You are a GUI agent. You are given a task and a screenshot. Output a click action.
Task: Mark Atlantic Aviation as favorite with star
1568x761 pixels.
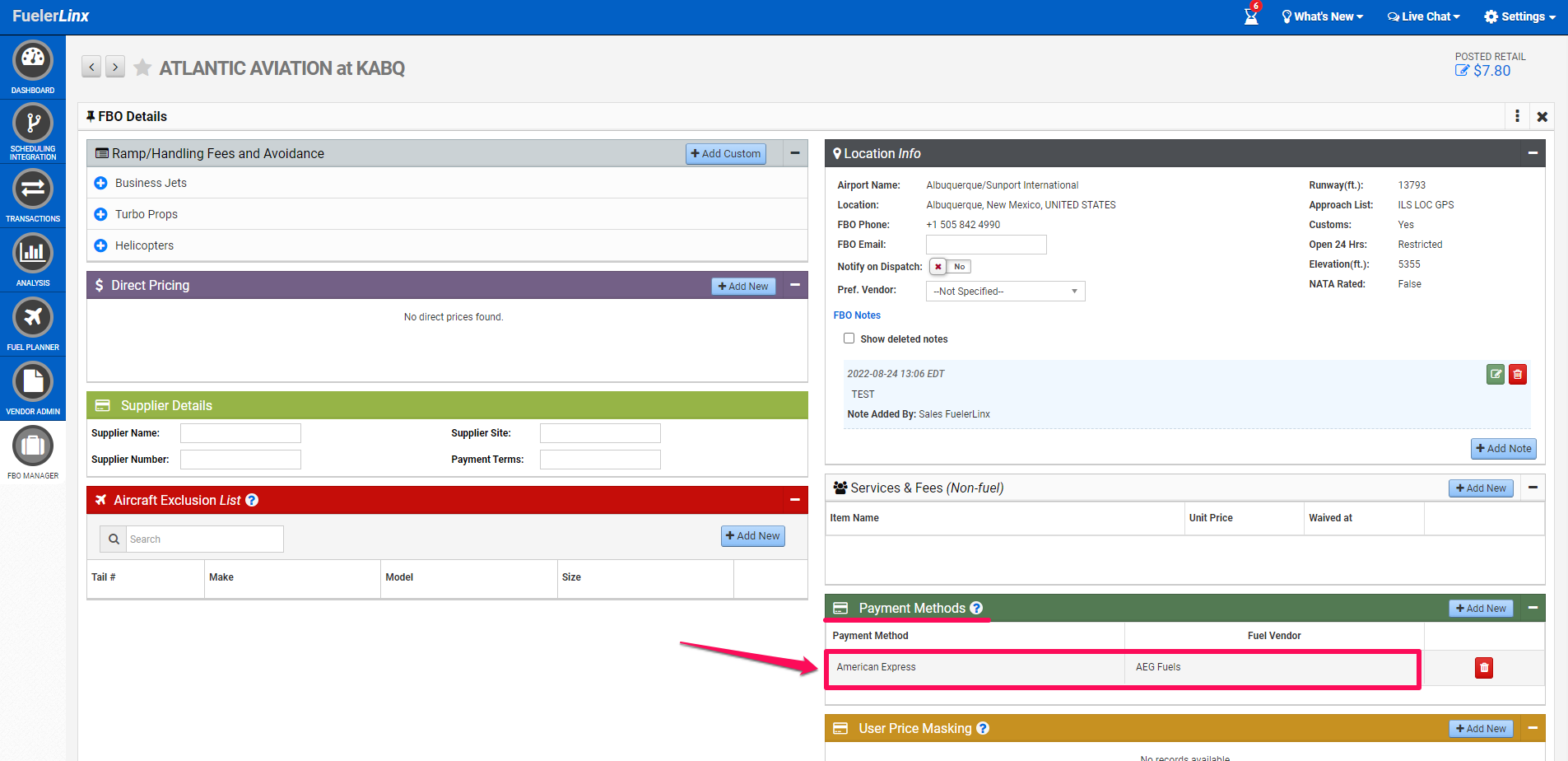tap(142, 68)
